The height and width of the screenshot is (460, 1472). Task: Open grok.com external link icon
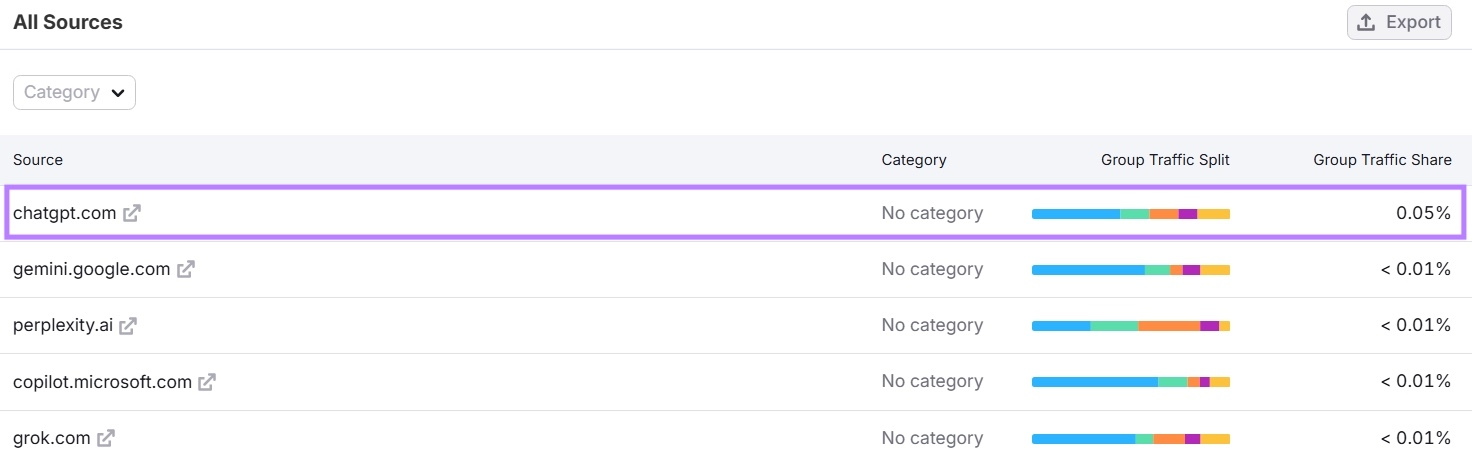coord(106,438)
